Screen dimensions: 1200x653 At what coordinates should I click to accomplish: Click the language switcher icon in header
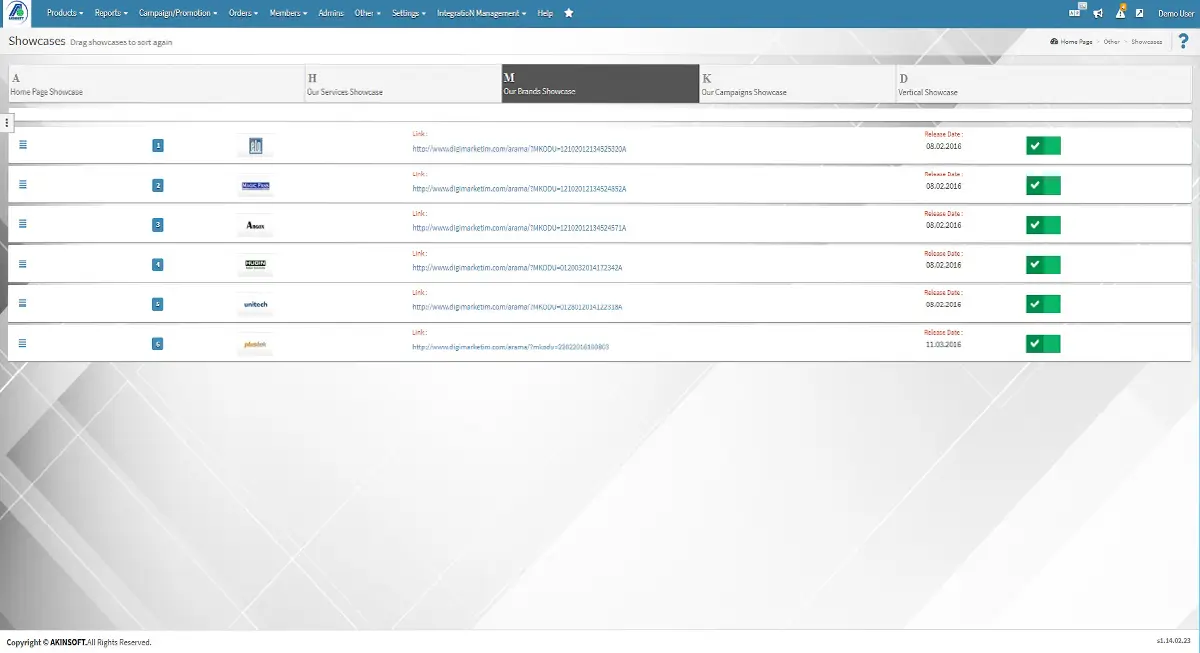(1075, 13)
